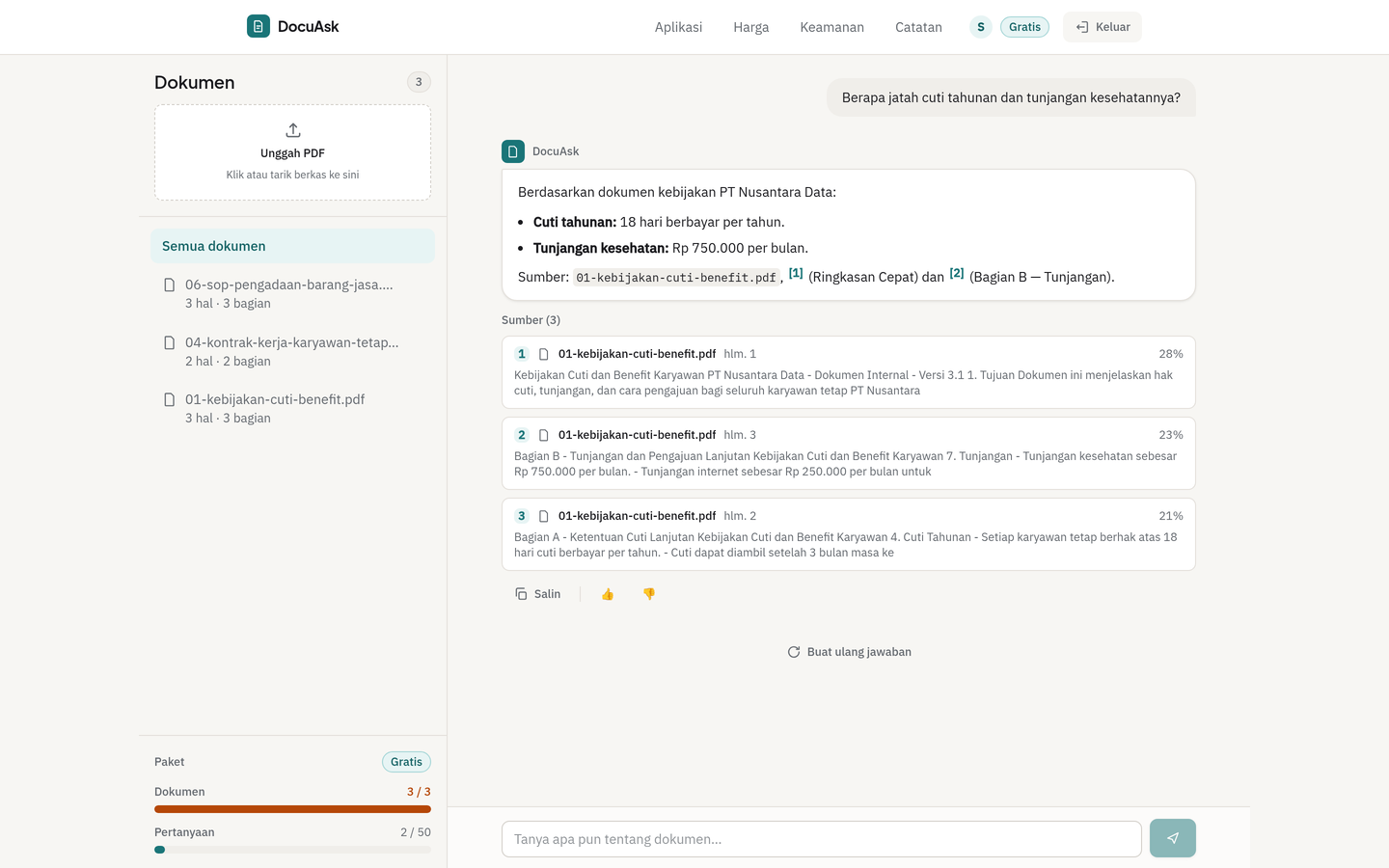Screen dimensions: 1389x868
Task: Click the thumbs up feedback icon
Action: pyautogui.click(x=608, y=594)
